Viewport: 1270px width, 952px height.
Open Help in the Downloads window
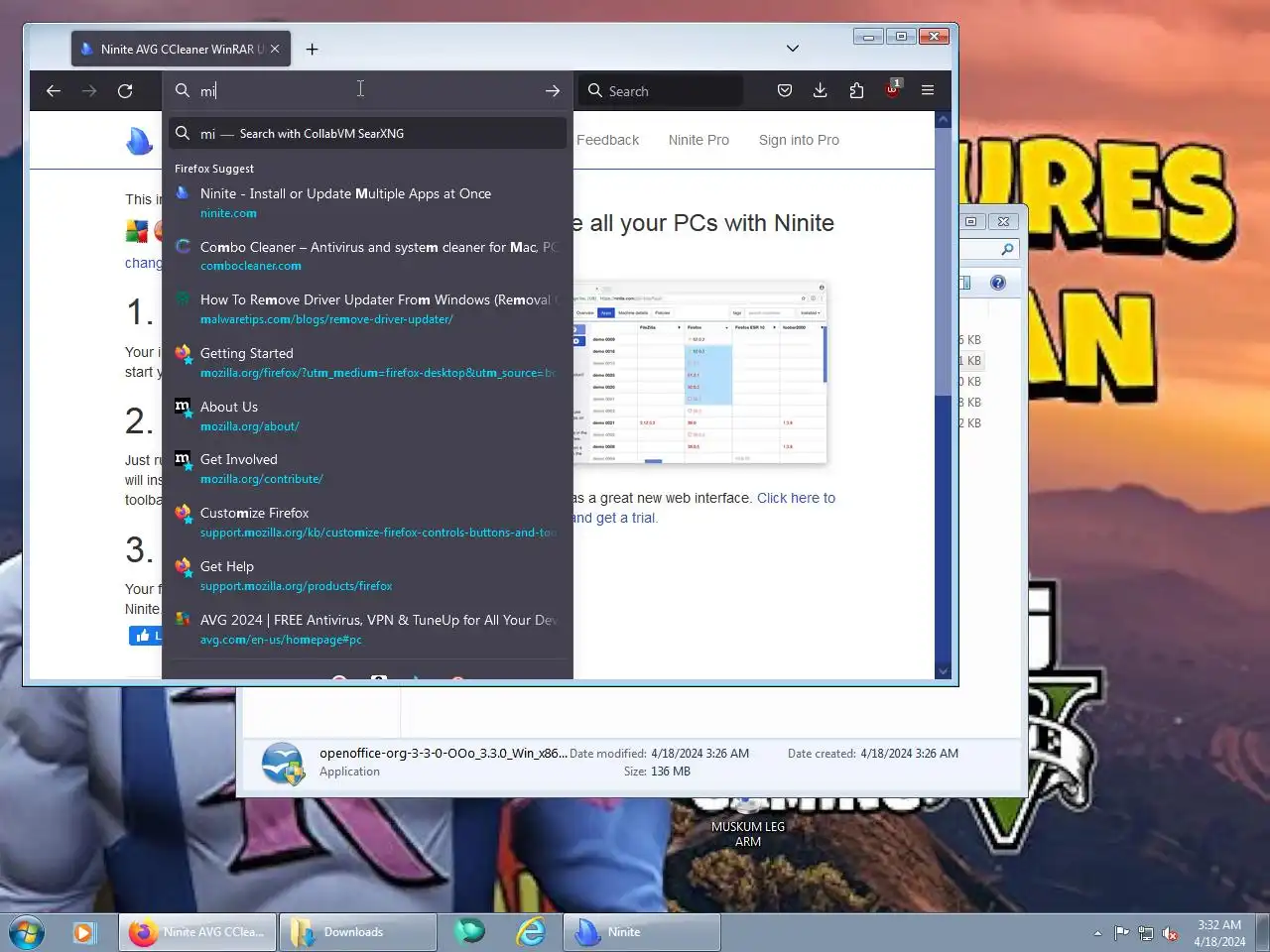(998, 283)
